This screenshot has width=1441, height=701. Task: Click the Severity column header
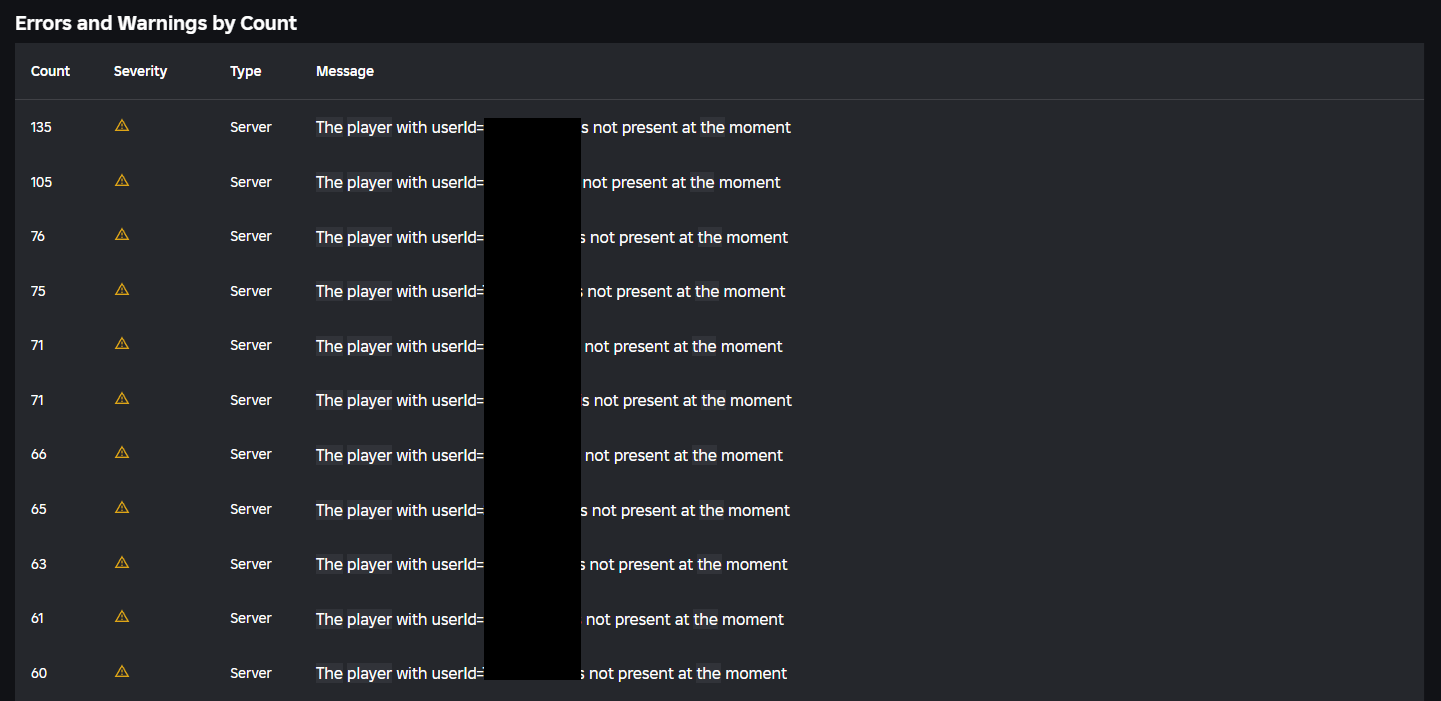coord(140,71)
